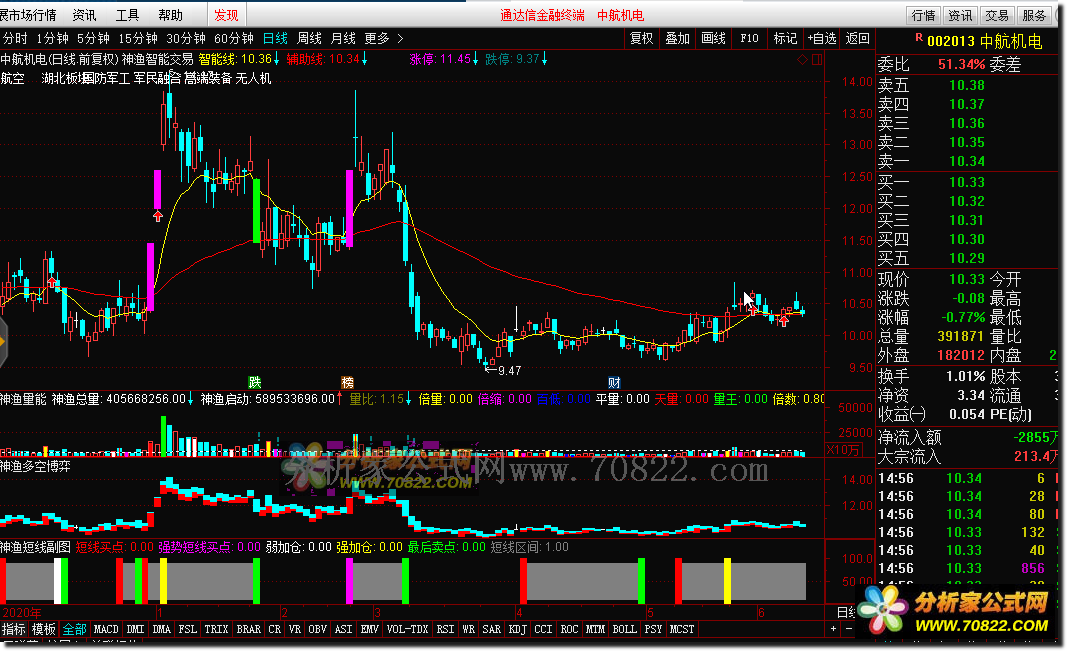Click the 卖一 10.34 quote row
The height and width of the screenshot is (651, 1068).
point(967,161)
